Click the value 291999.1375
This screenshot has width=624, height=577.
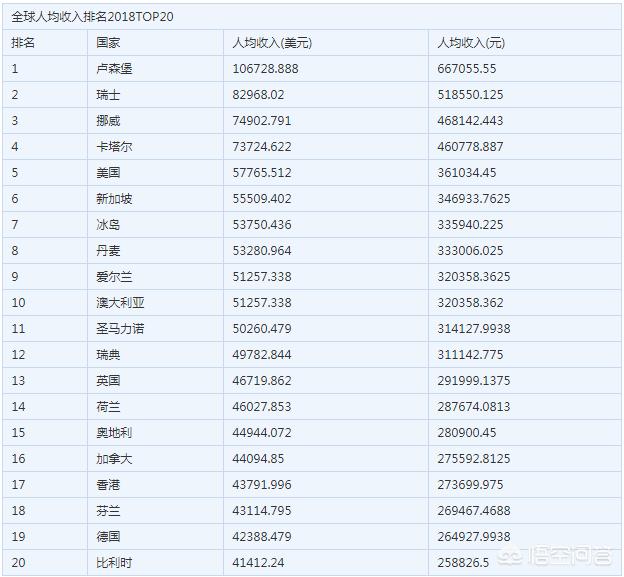(x=474, y=380)
